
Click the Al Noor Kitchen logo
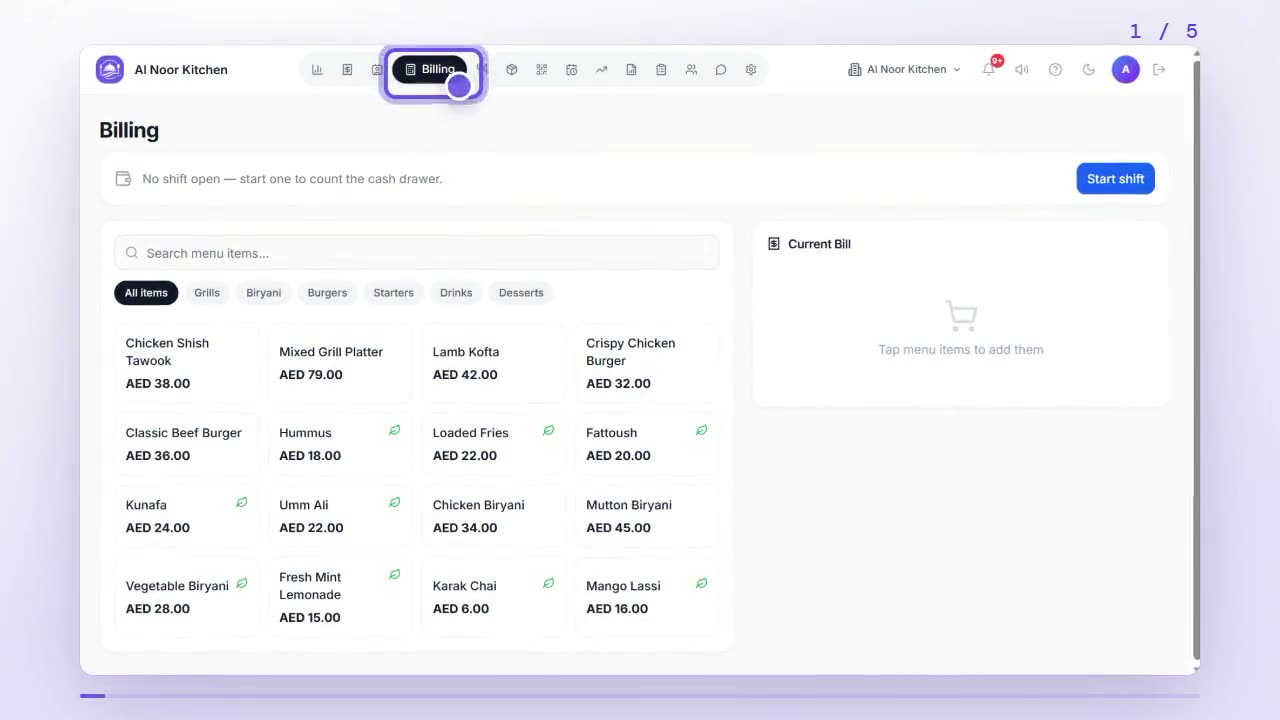110,70
